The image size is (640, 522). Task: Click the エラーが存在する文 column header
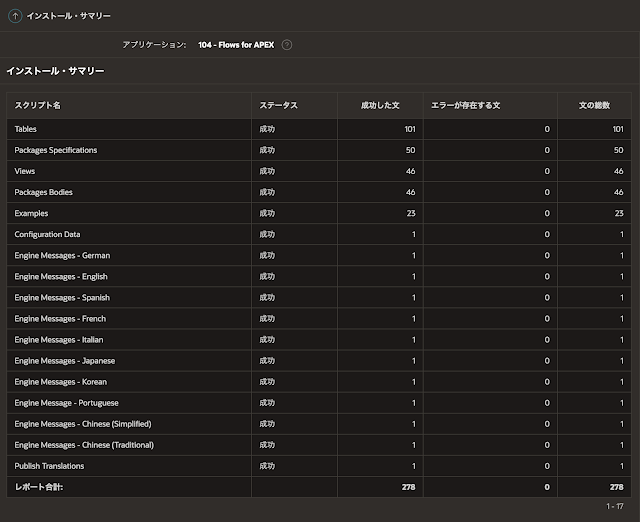[x=466, y=105]
